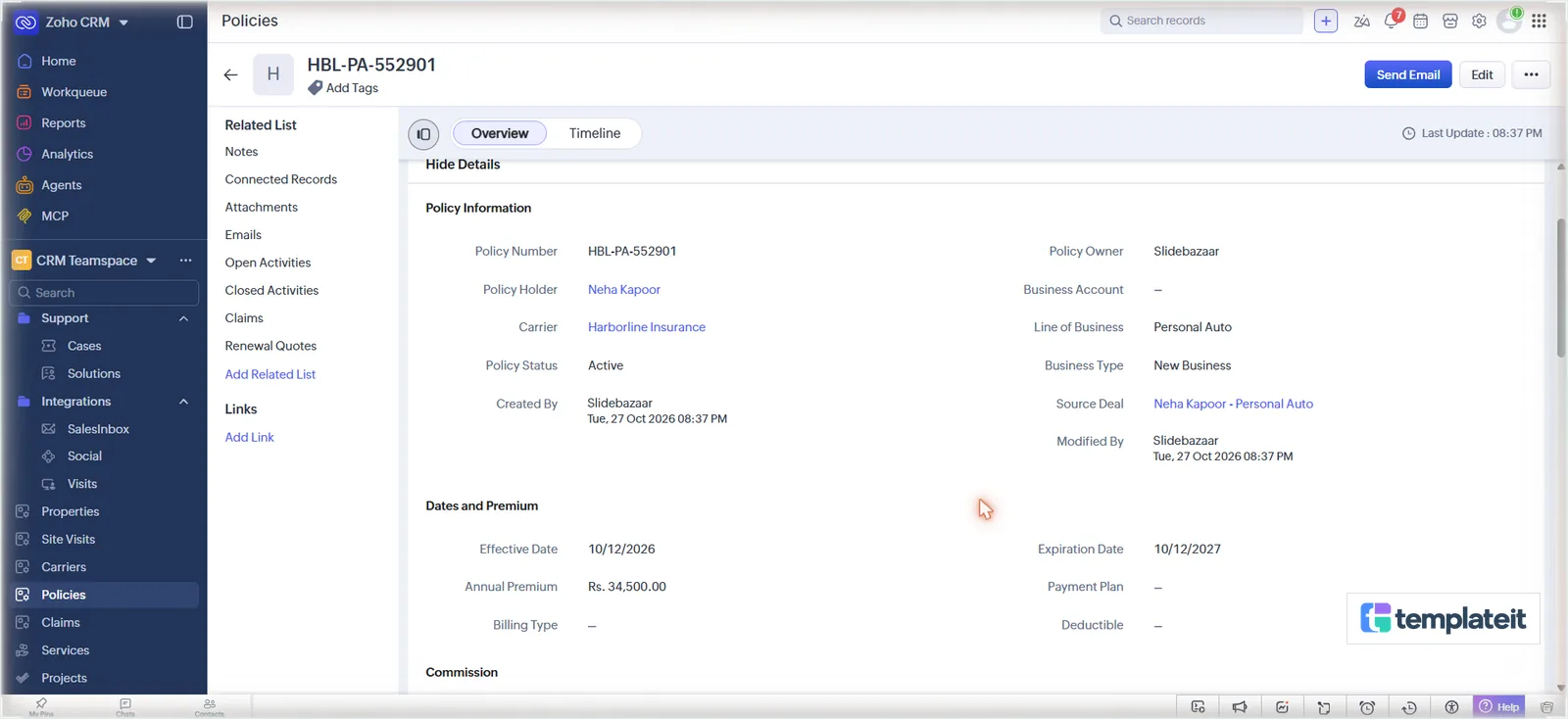1568x719 pixels.
Task: Open the calendar icon in top bar
Action: pyautogui.click(x=1420, y=21)
